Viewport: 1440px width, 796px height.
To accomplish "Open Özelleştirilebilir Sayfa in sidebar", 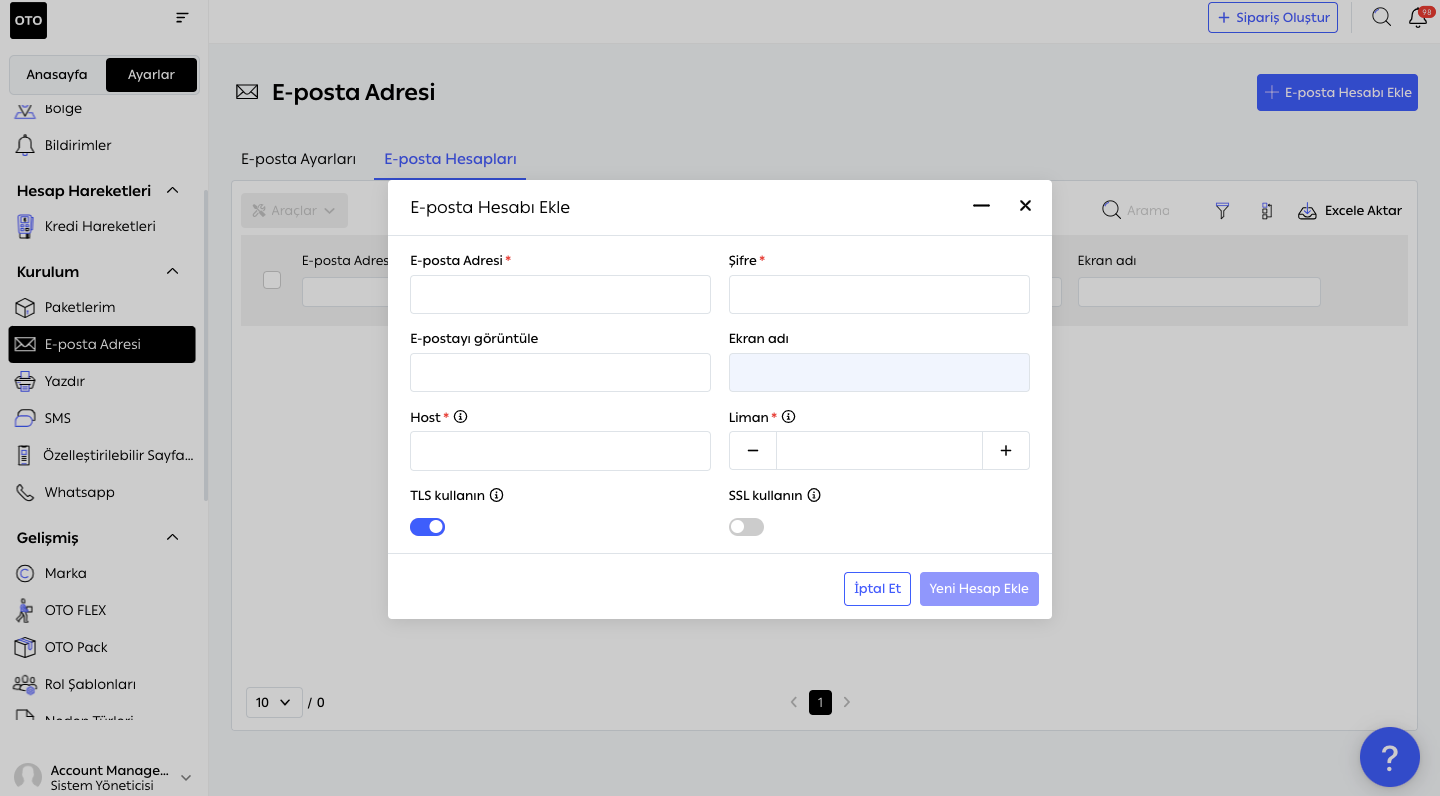I will [x=102, y=455].
